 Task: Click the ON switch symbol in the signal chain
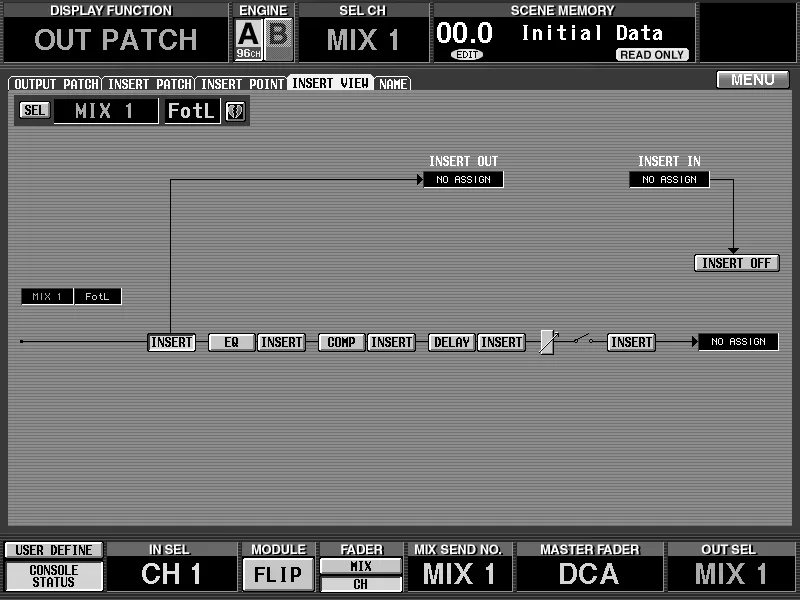[x=583, y=339]
